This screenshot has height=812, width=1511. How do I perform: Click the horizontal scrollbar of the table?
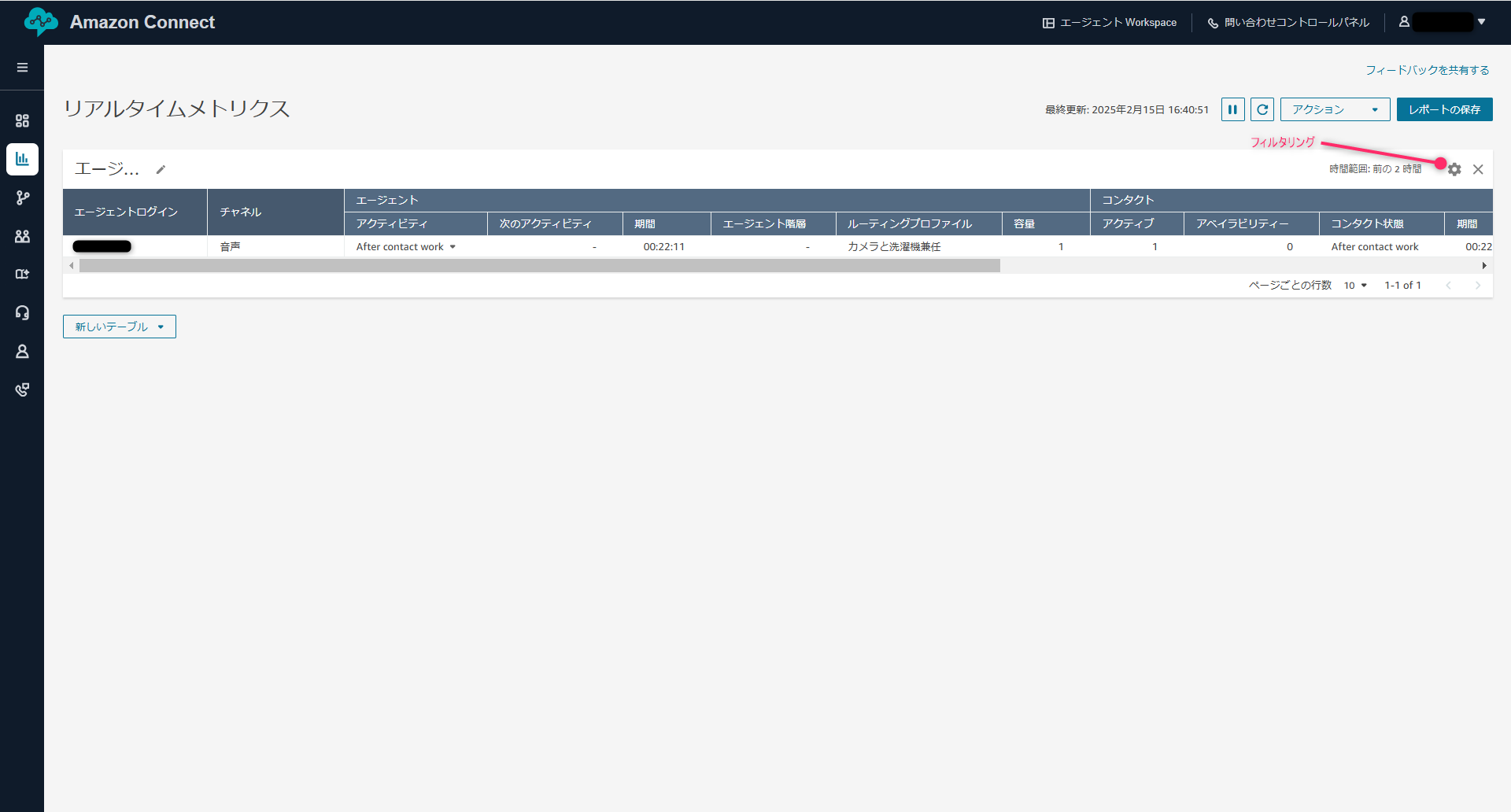pyautogui.click(x=539, y=266)
